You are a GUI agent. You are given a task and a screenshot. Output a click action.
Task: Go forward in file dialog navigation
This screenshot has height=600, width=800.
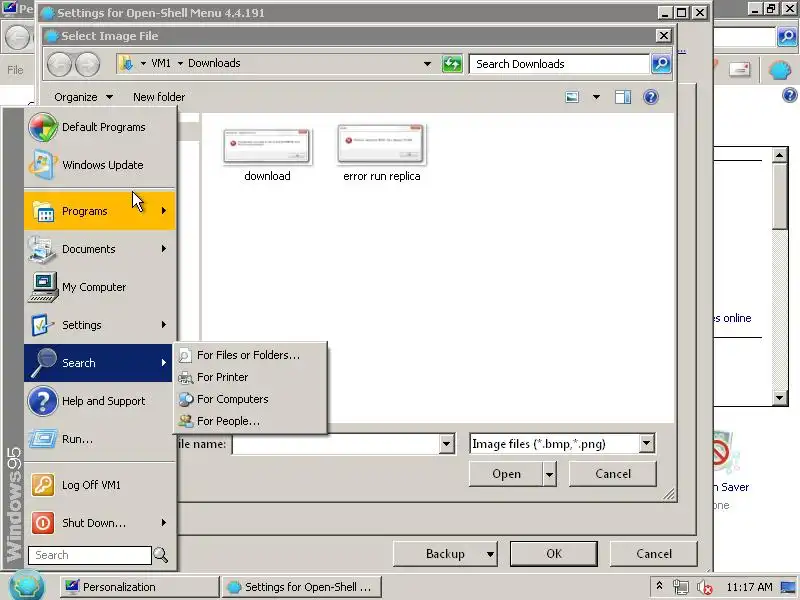pos(88,64)
